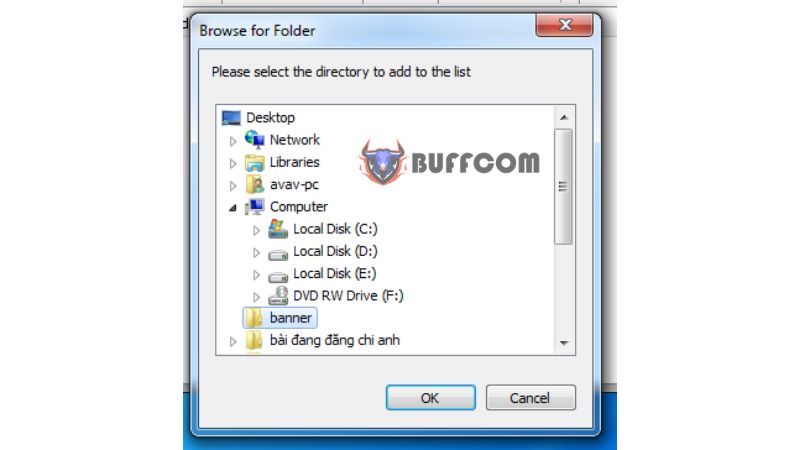
Task: Select the Local Disk (C:) drive icon
Action: click(278, 229)
